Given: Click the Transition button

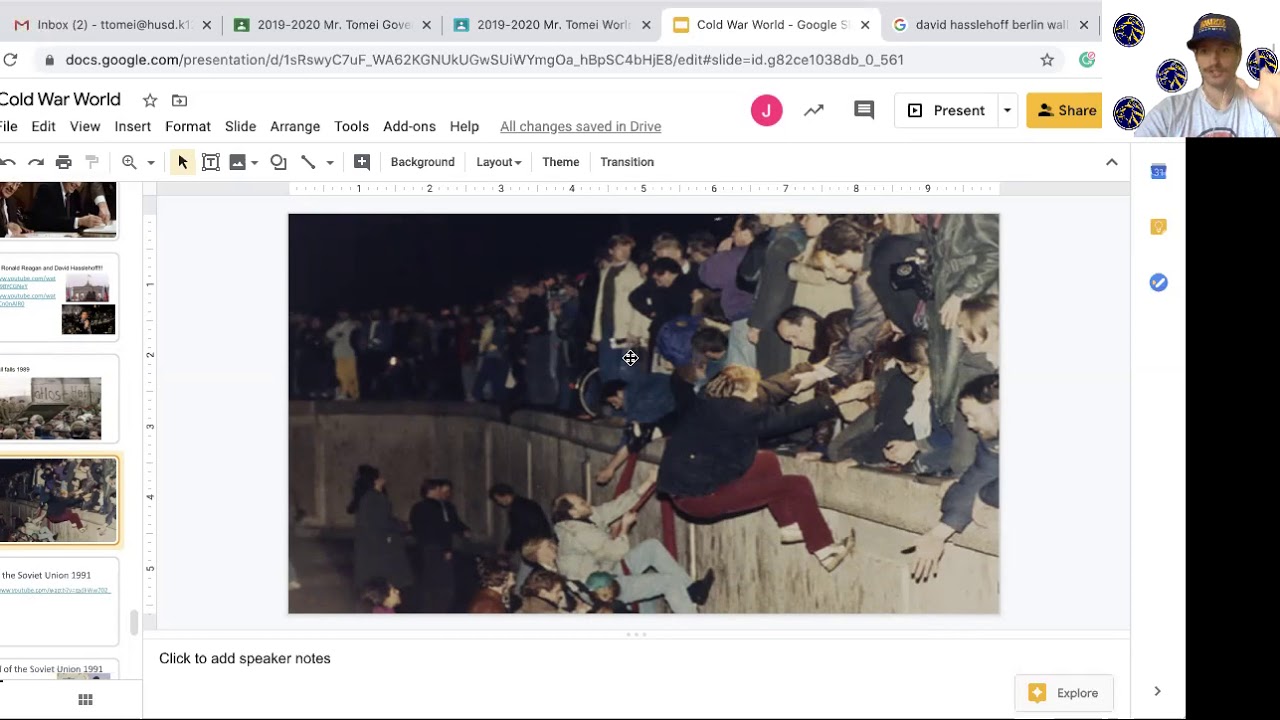Looking at the screenshot, I should [x=627, y=162].
